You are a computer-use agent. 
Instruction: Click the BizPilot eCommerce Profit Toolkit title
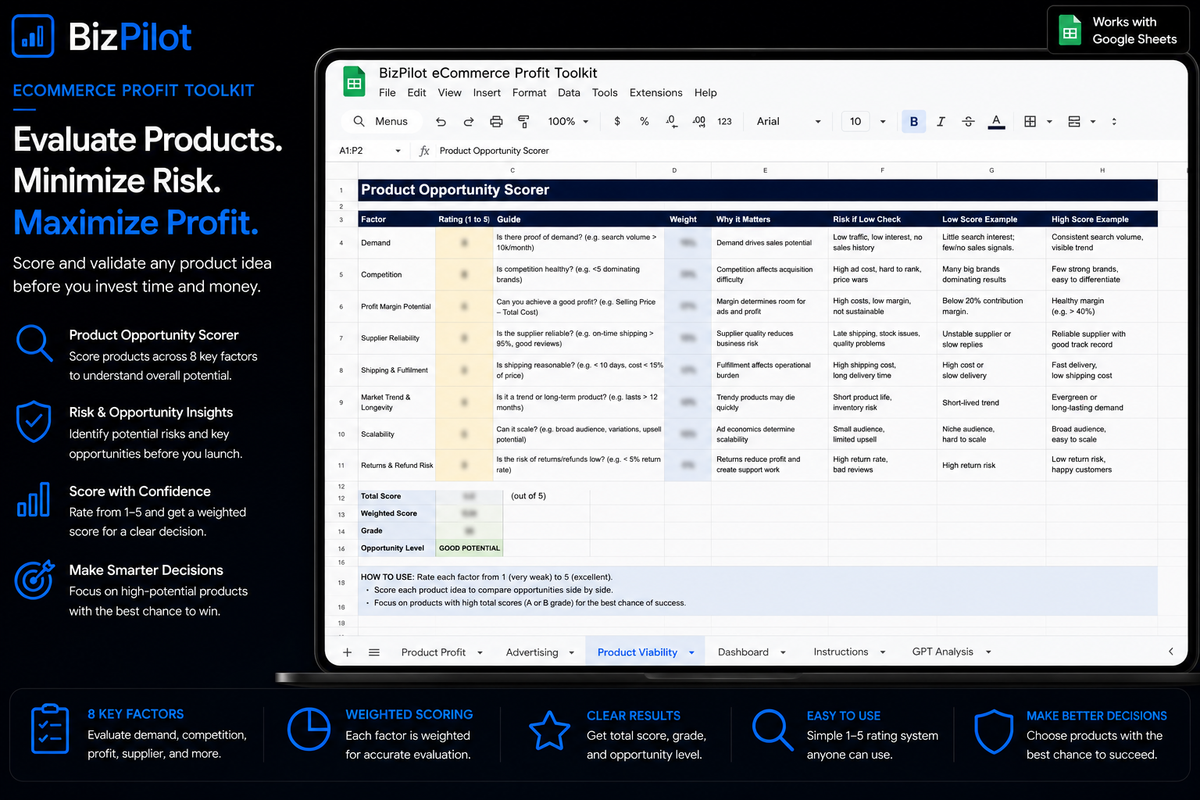(x=488, y=73)
